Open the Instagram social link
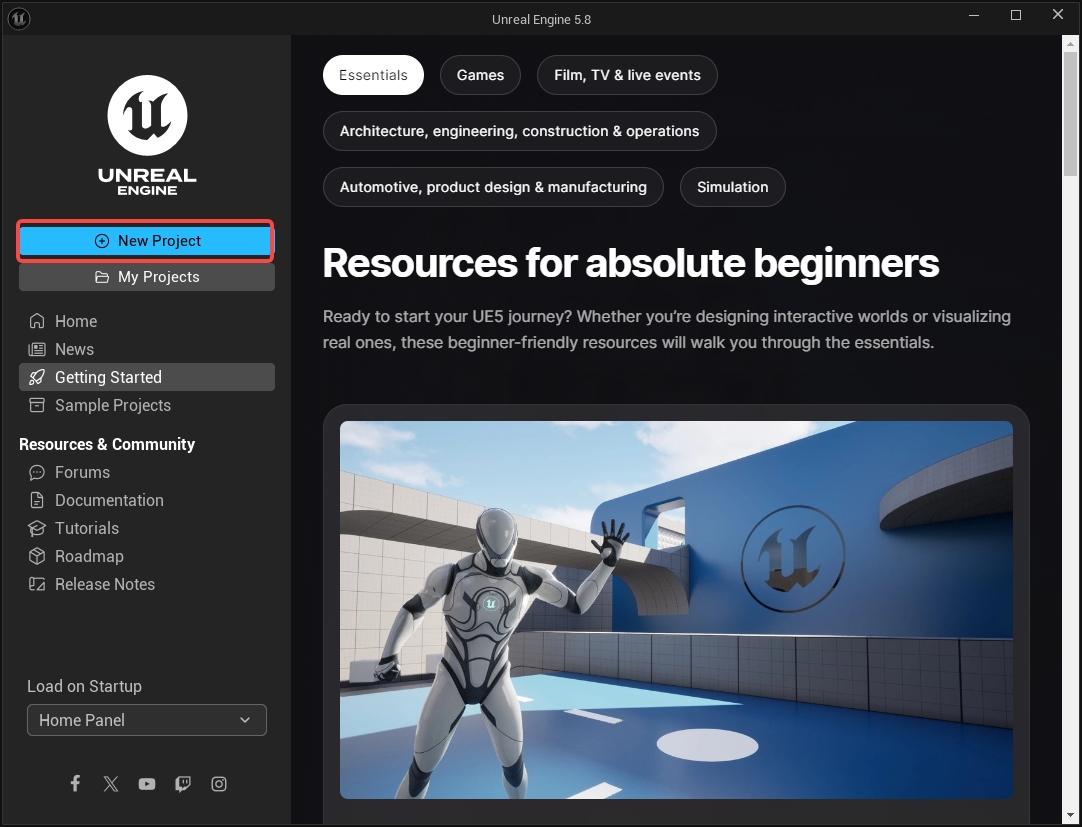Viewport: 1082px width, 827px height. coord(219,784)
